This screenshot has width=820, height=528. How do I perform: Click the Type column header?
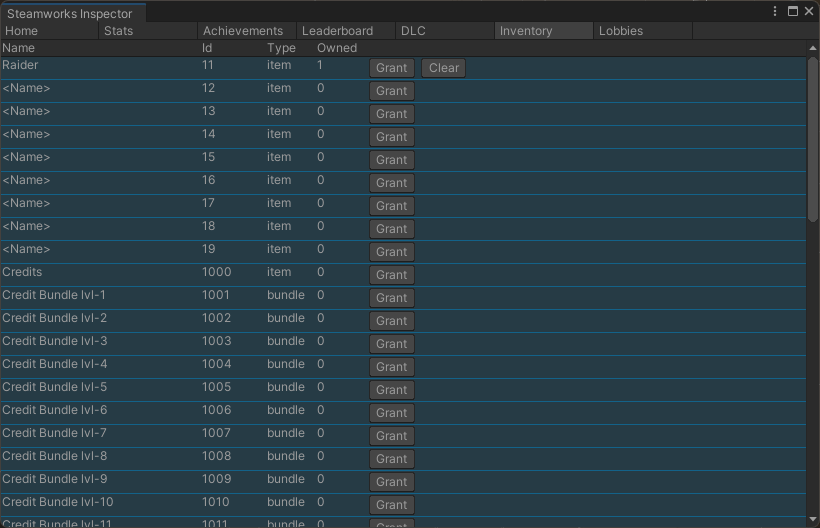[281, 48]
